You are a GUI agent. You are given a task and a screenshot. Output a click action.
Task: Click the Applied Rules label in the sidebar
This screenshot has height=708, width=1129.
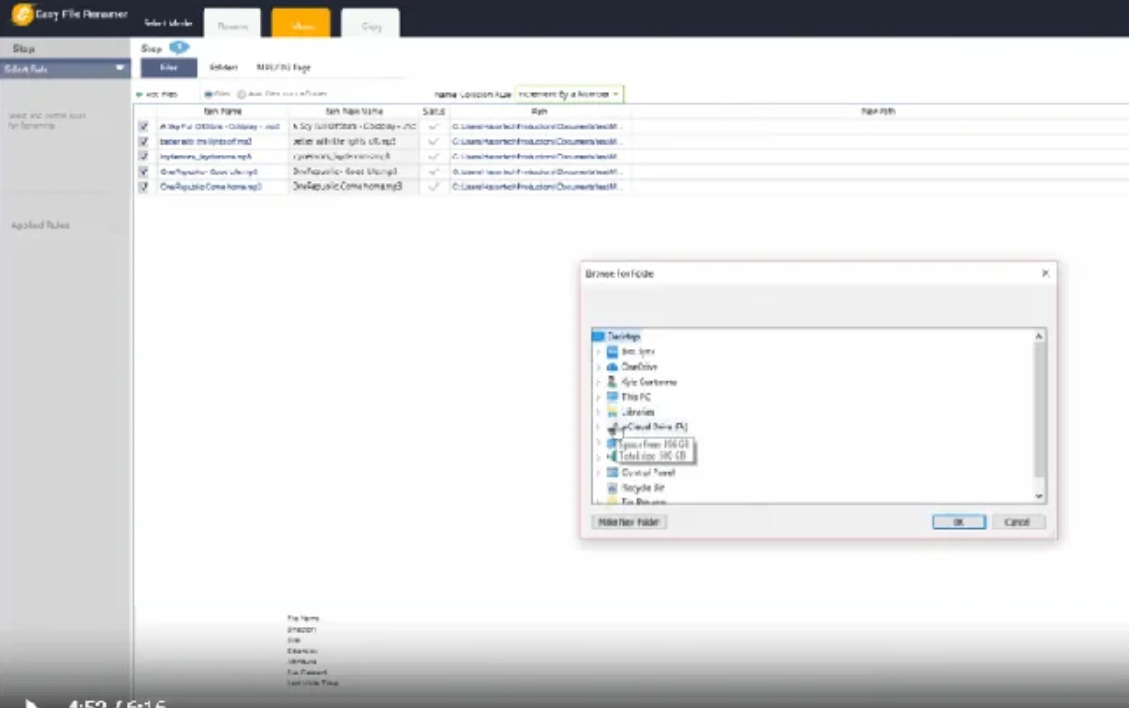[x=40, y=225]
